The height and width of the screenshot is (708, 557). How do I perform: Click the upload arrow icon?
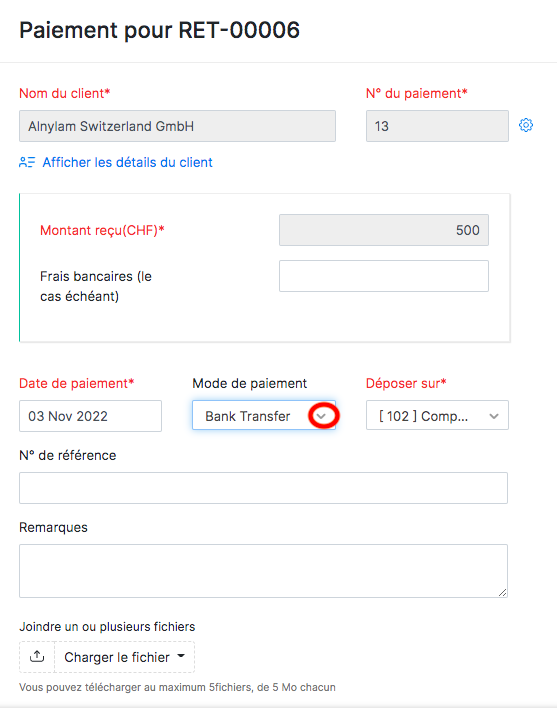[x=37, y=657]
